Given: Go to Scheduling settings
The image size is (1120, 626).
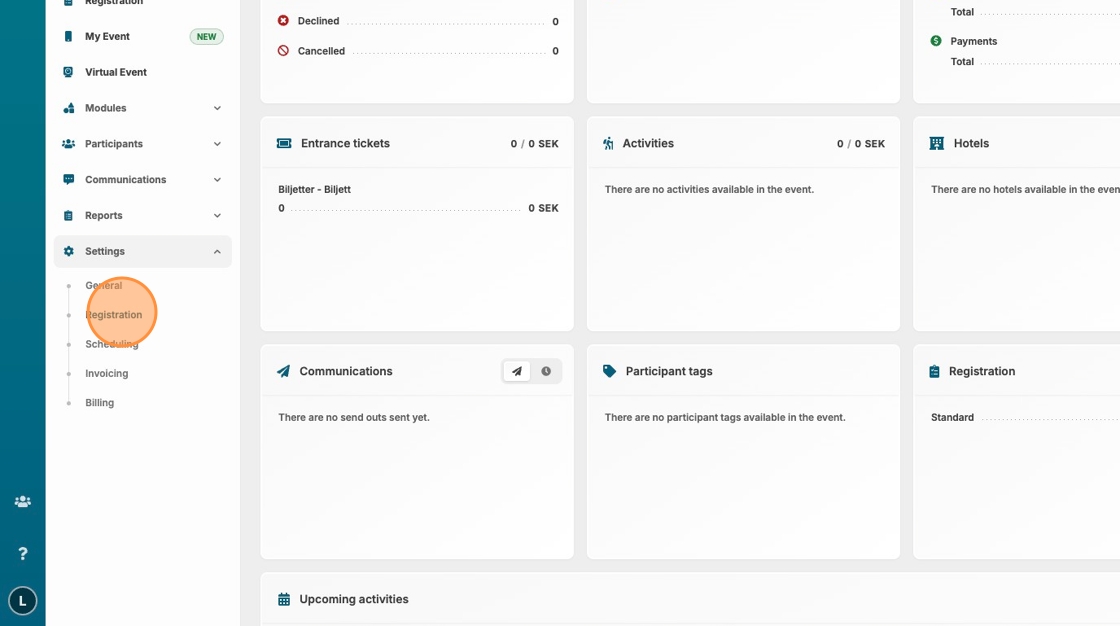Looking at the screenshot, I should click(111, 344).
